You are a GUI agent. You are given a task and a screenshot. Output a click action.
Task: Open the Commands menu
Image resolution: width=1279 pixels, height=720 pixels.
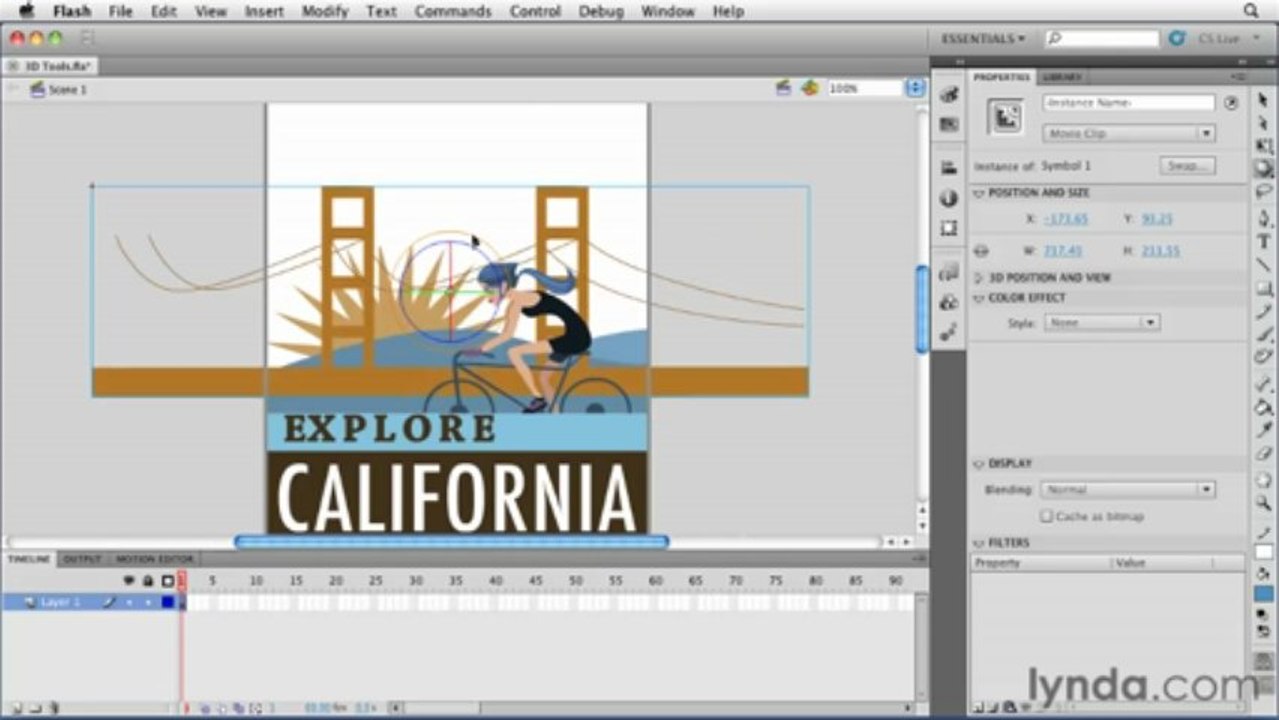point(453,11)
